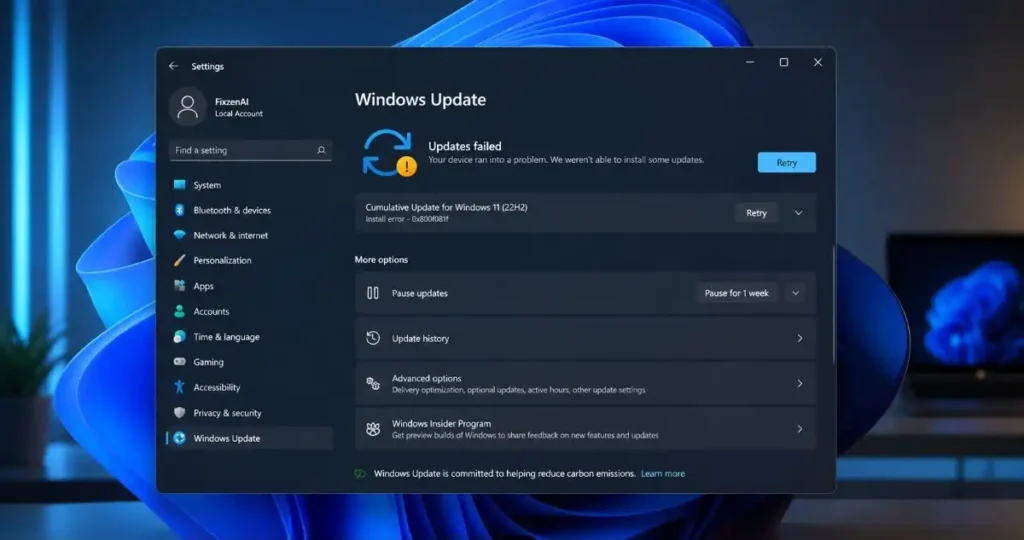Viewport: 1024px width, 540px height.
Task: Go to Network & internet
Action: [x=251, y=235]
